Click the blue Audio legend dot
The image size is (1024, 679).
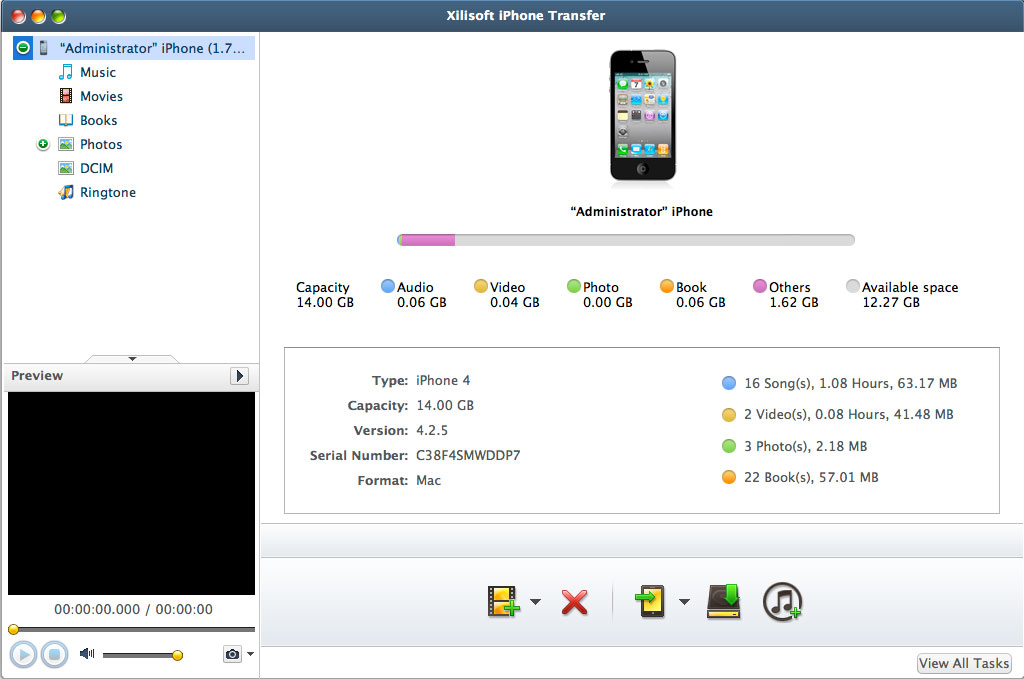pyautogui.click(x=388, y=286)
